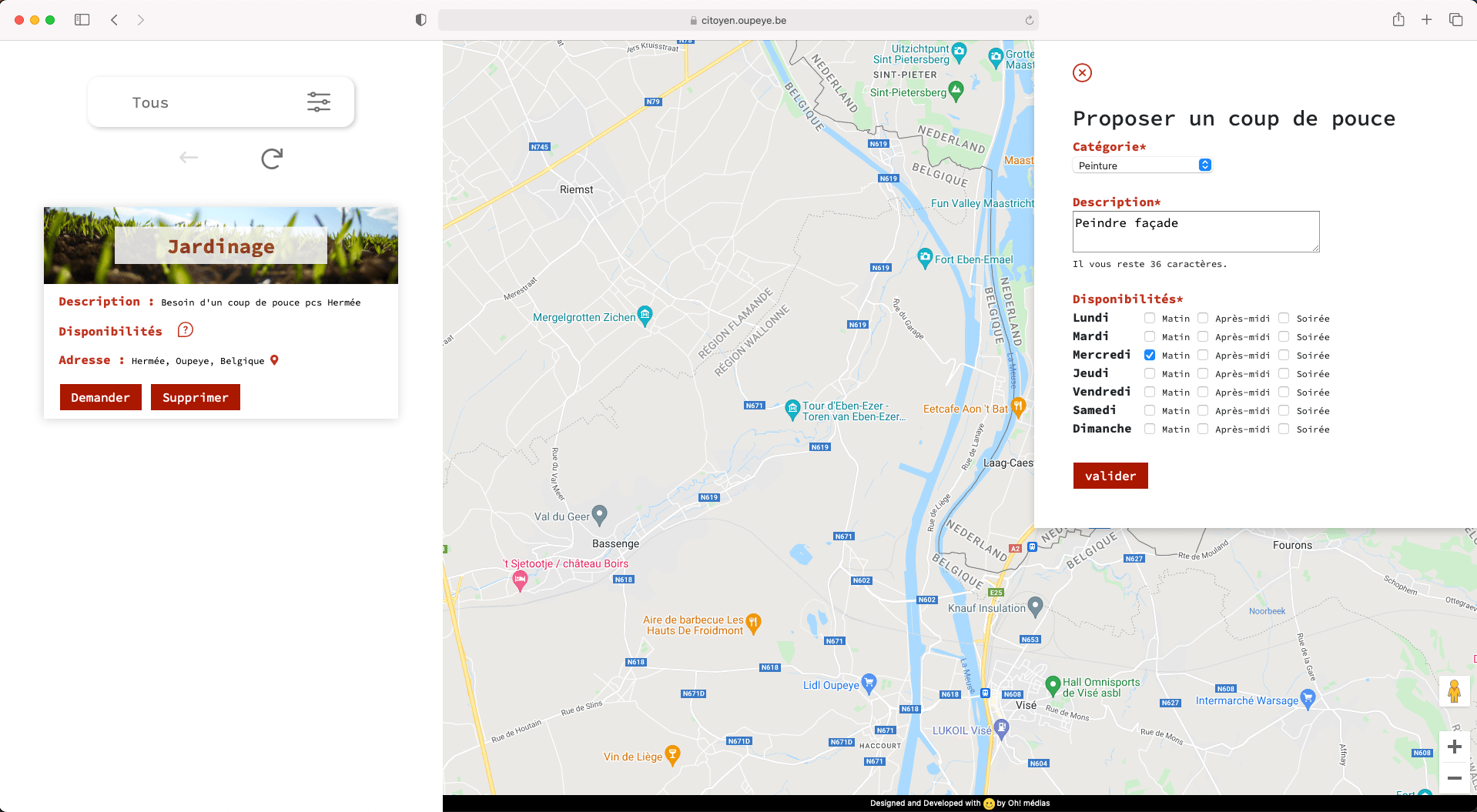The image size is (1477, 812).
Task: Click the Tour d'Eben-Ezer marker
Action: [x=792, y=409]
